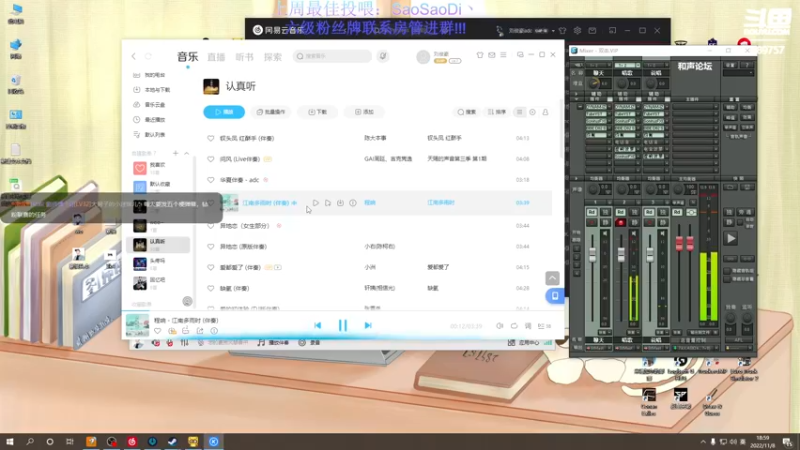Image resolution: width=800 pixels, height=450 pixels.
Task: Show hidden icons in the Windows system tray
Action: pos(703,442)
